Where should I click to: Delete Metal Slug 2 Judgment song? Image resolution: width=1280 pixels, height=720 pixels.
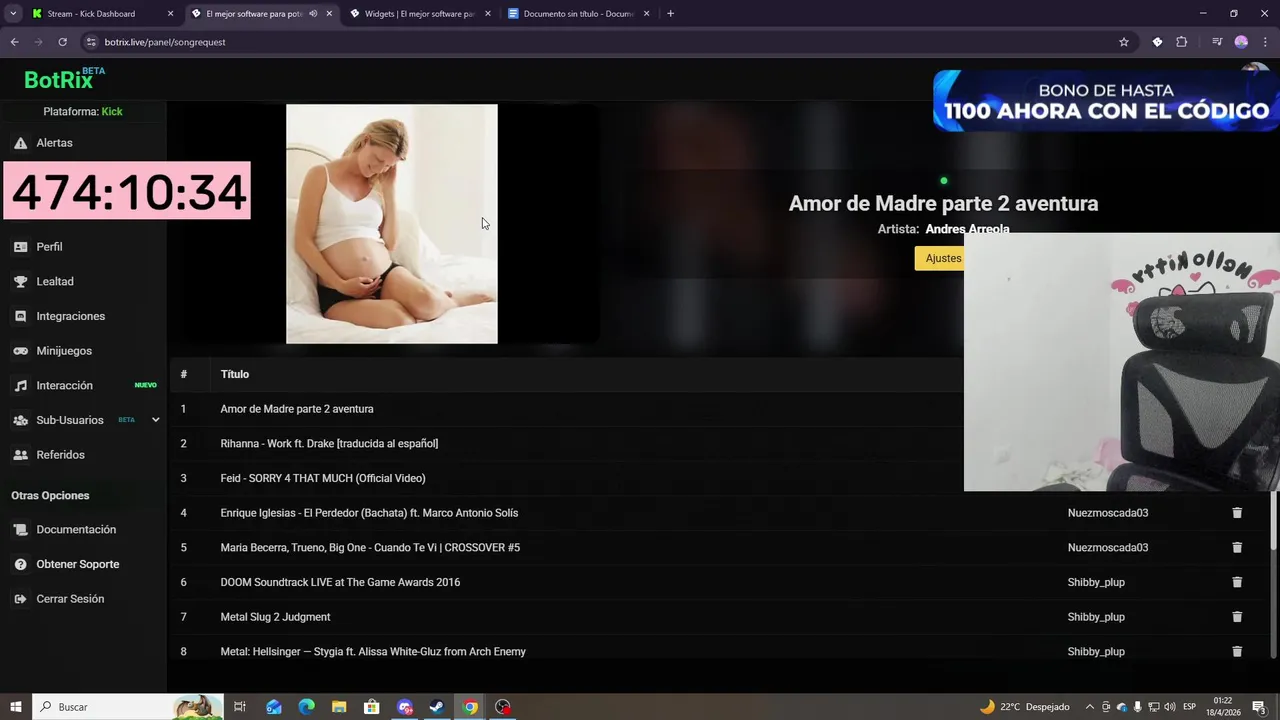tap(1237, 617)
